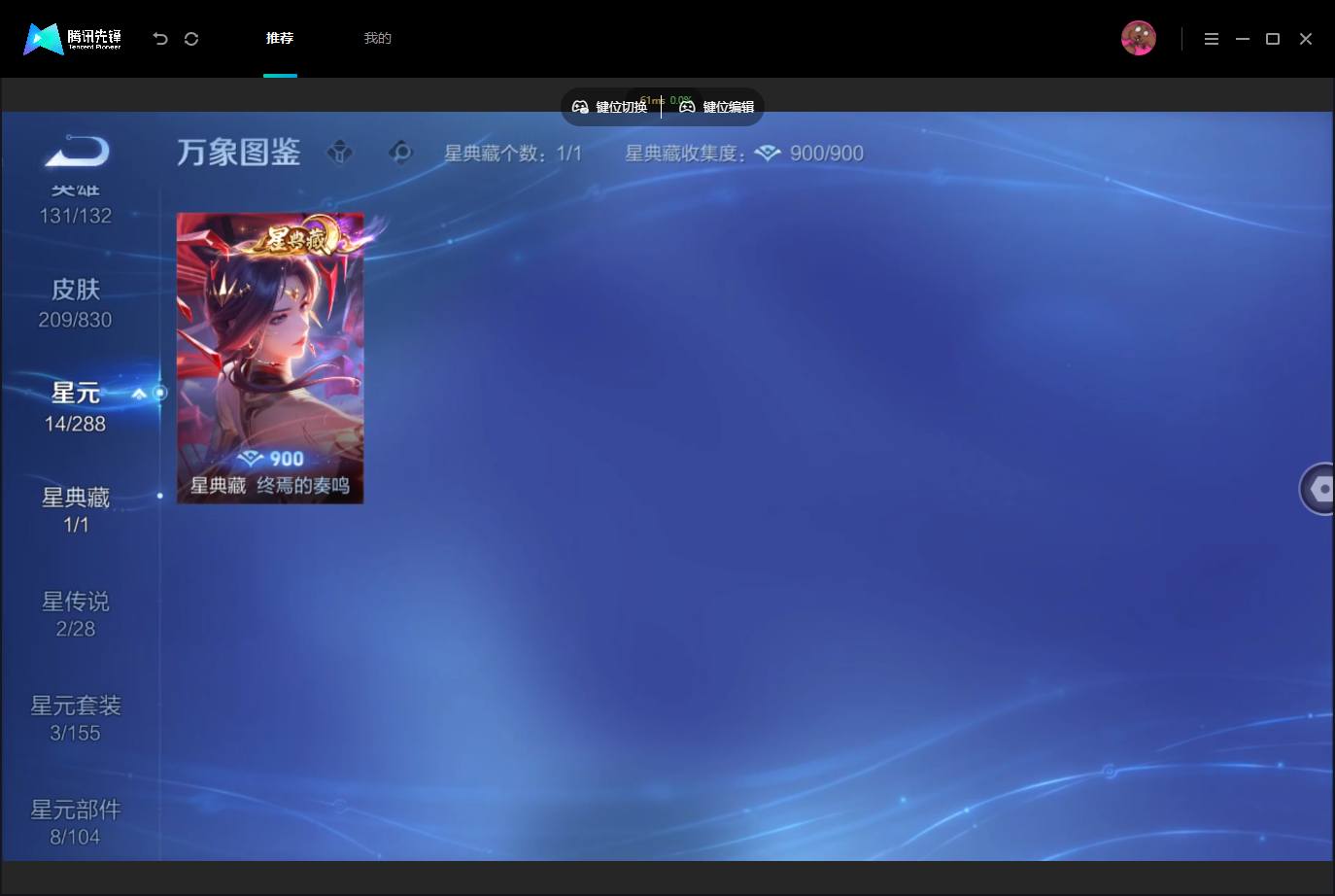Click the cube icon beside 万象图鉴
Image resolution: width=1335 pixels, height=896 pixels.
tap(340, 153)
